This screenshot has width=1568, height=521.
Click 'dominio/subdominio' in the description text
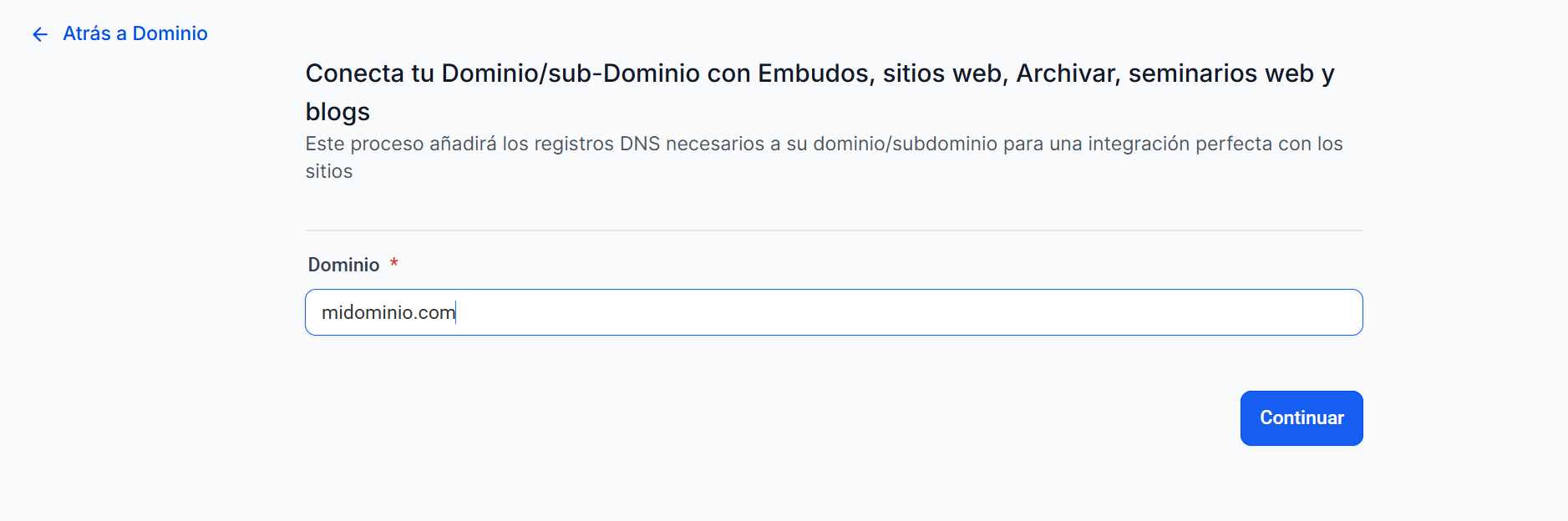905,144
